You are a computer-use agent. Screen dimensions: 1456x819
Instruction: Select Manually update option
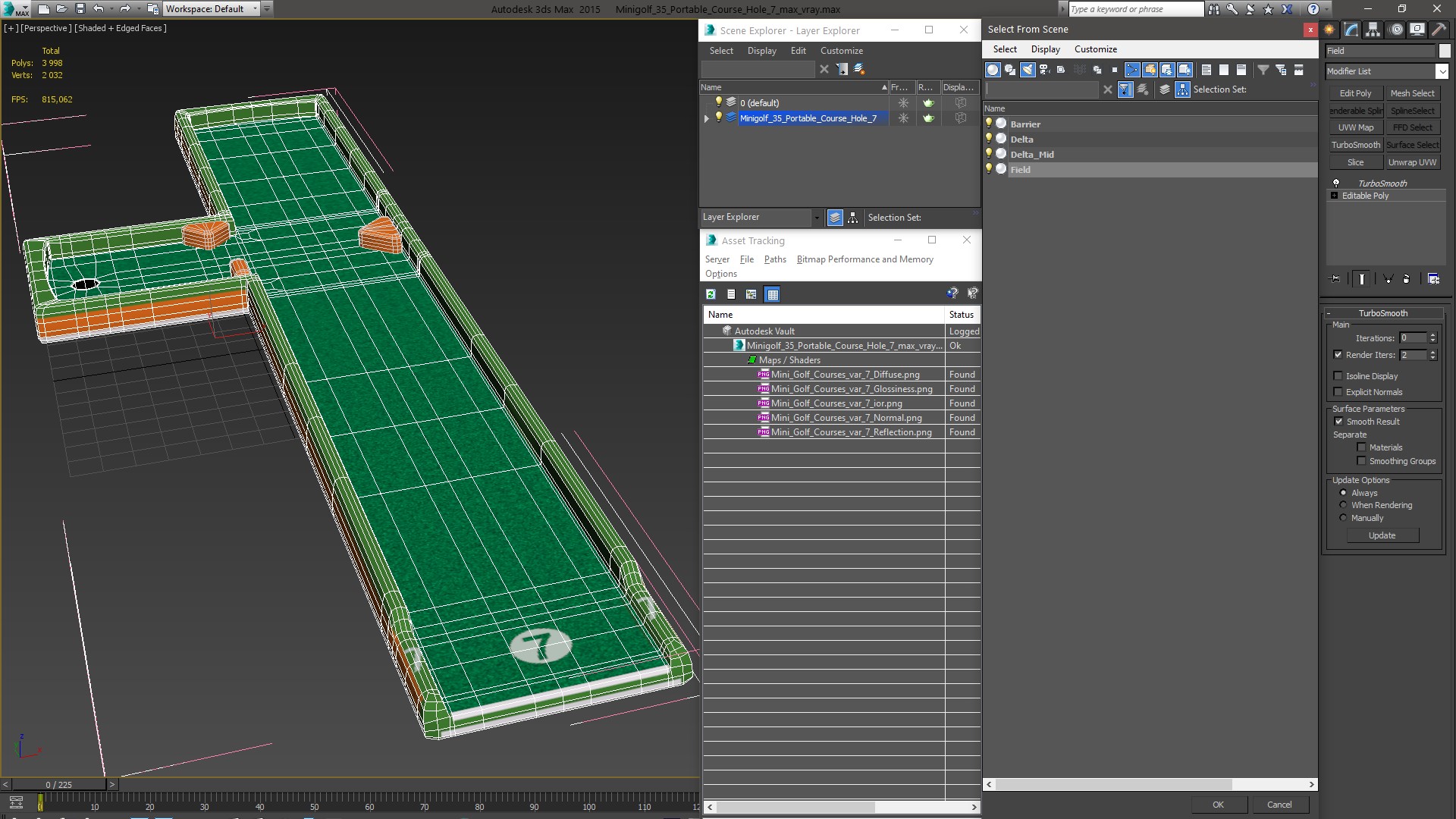(1343, 517)
